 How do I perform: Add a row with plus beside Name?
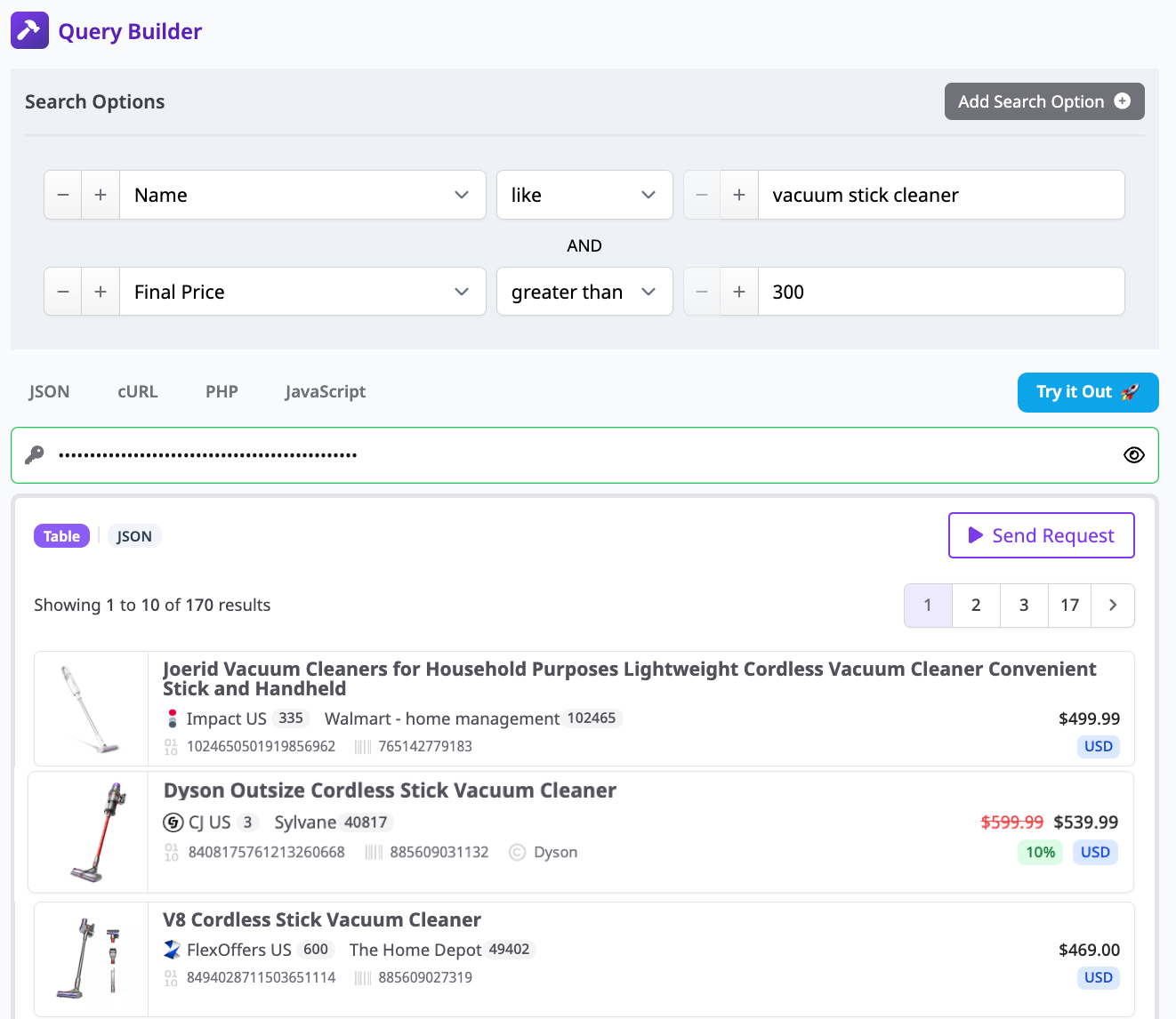click(101, 195)
